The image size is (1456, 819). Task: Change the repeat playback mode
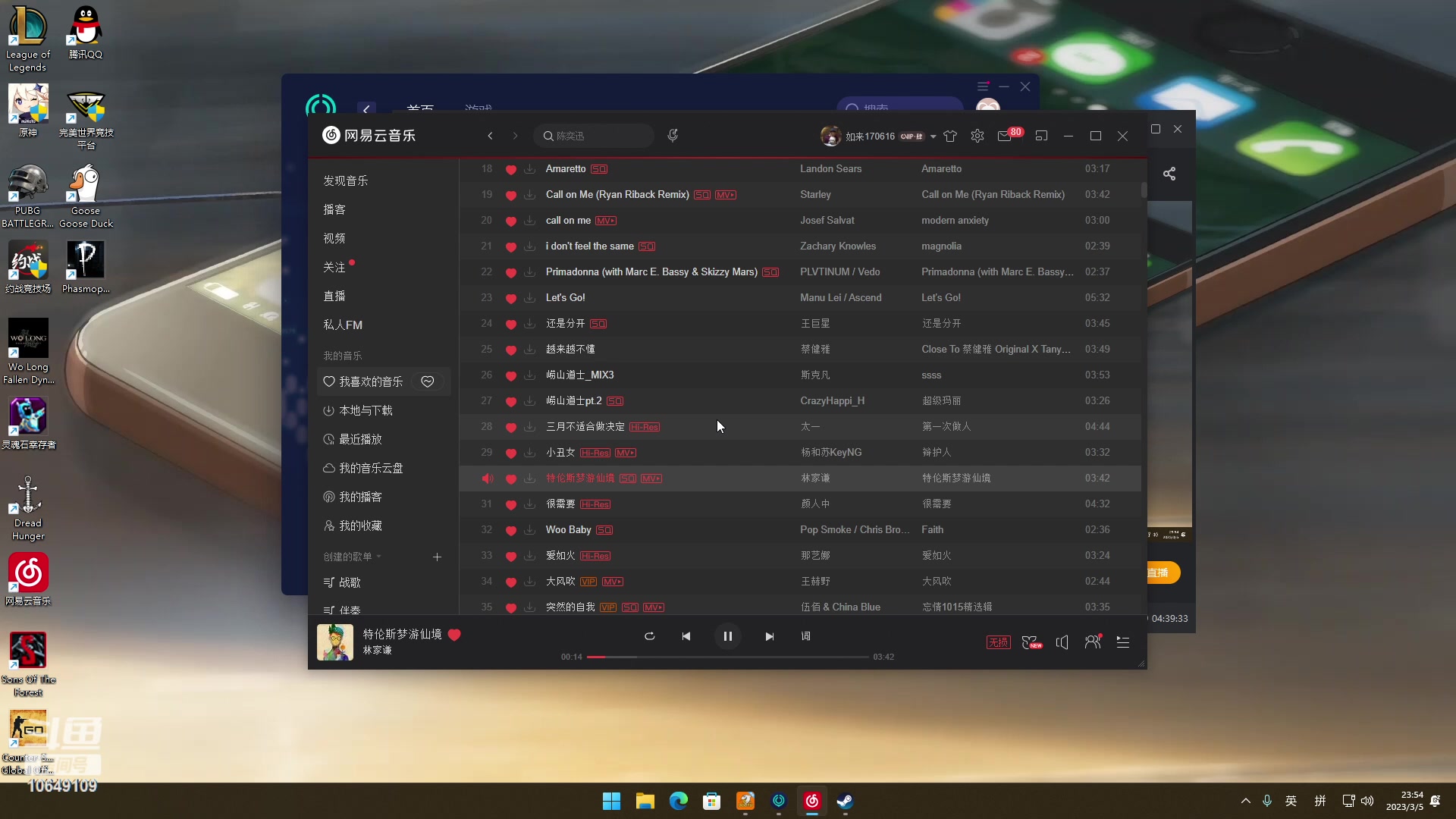click(x=649, y=636)
